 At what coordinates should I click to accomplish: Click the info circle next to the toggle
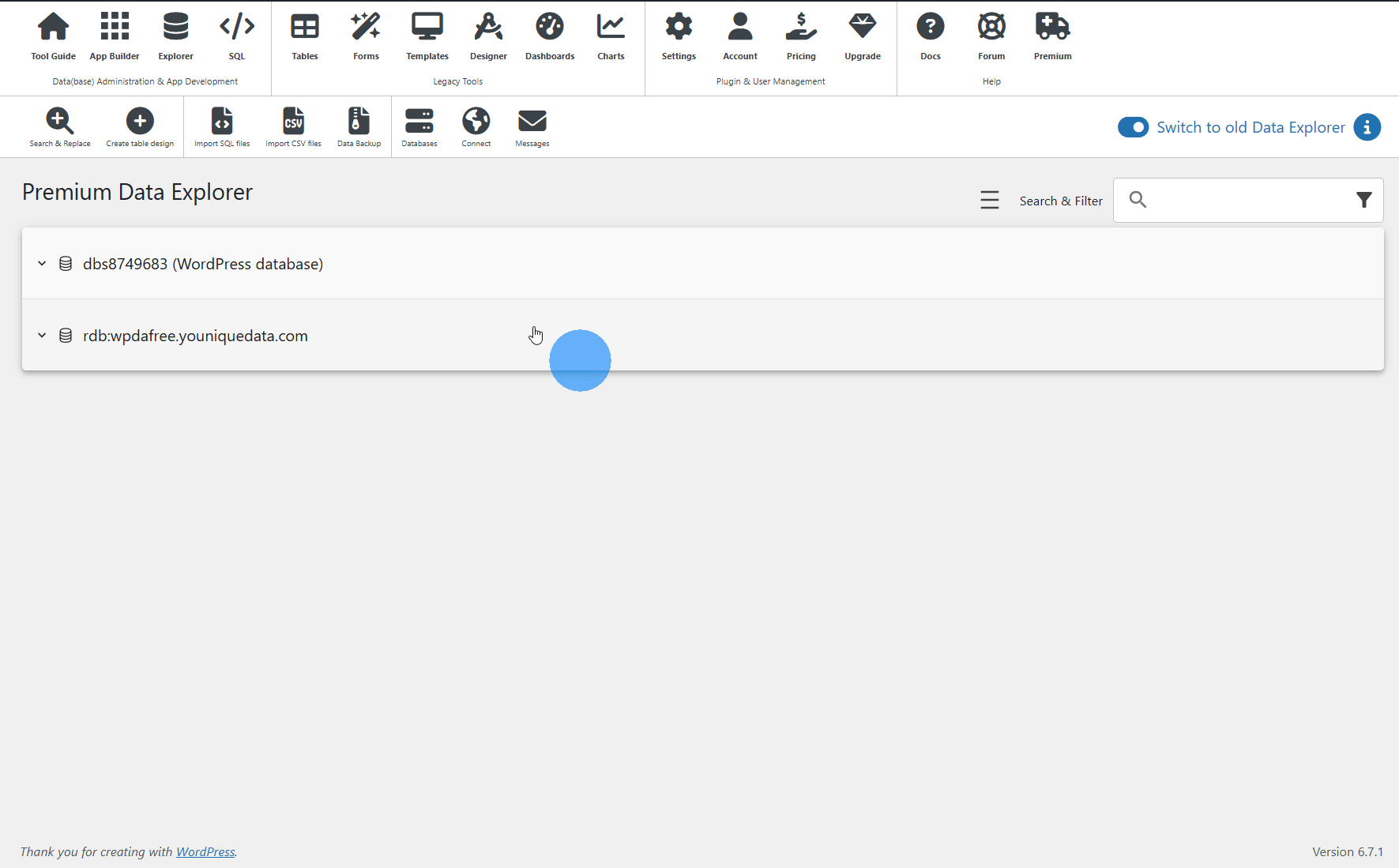(x=1368, y=126)
